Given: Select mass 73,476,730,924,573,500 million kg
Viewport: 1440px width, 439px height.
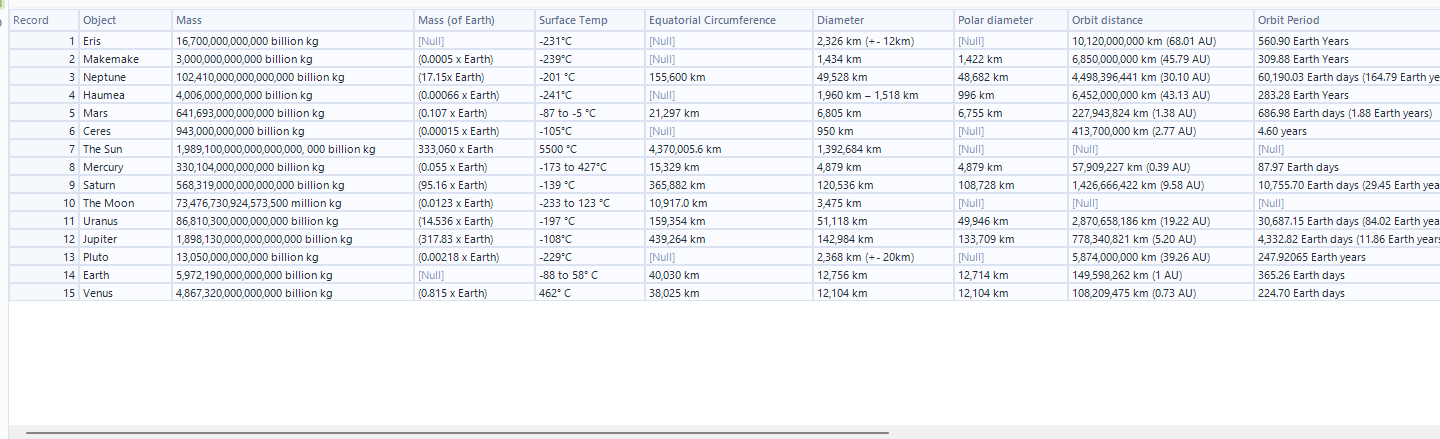Looking at the screenshot, I should pos(292,203).
